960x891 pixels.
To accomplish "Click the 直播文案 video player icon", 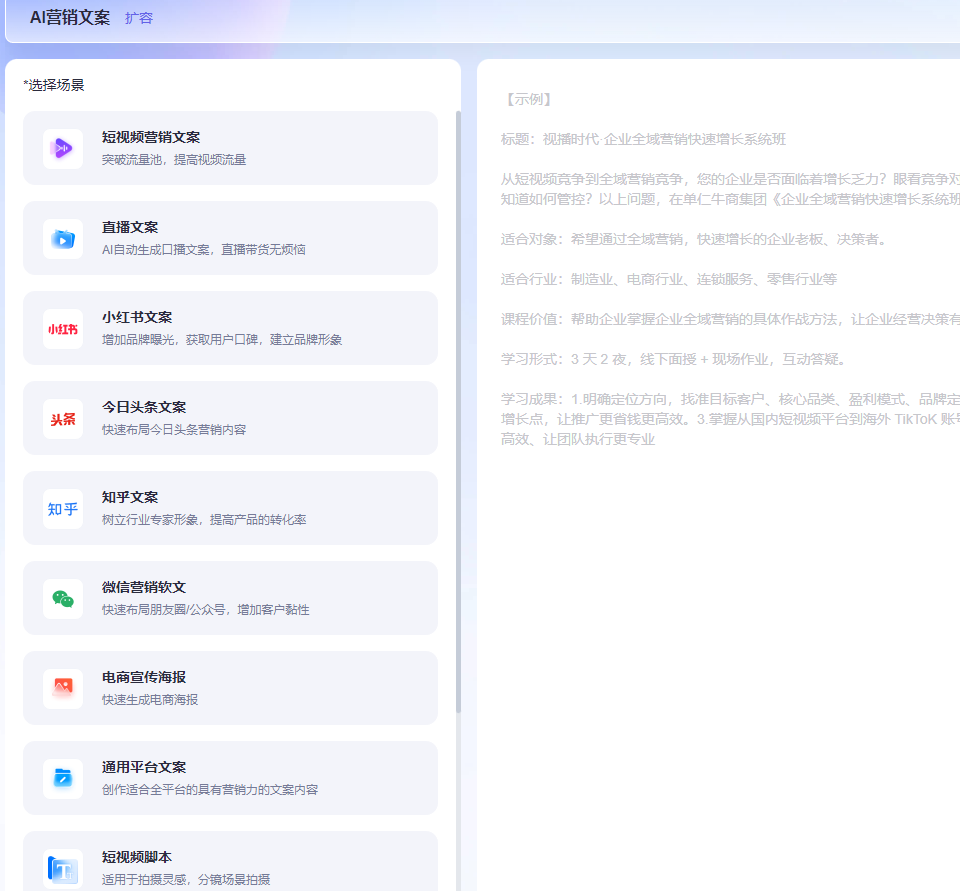I will pos(62,237).
